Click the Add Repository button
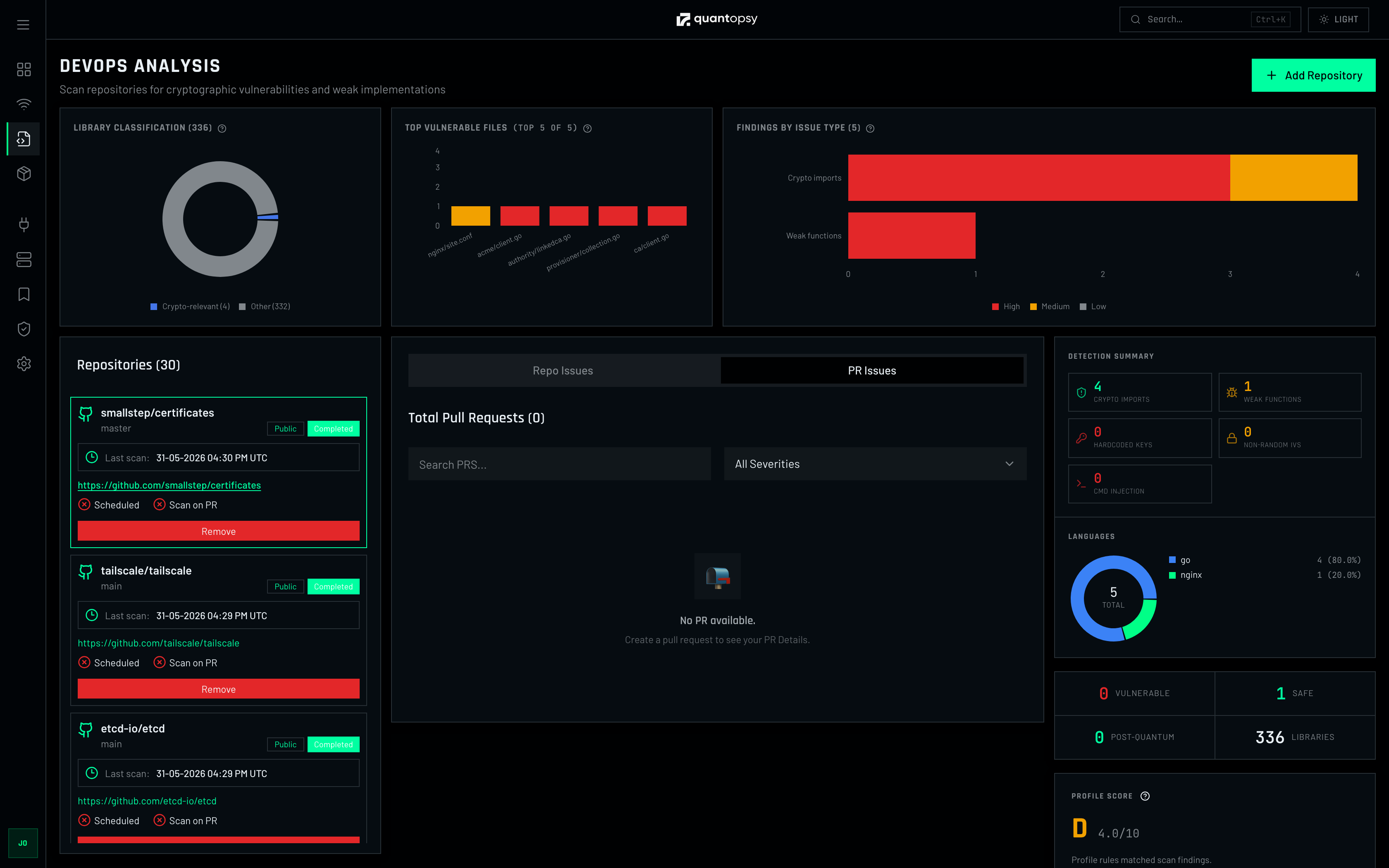Viewport: 1389px width, 868px height. [x=1313, y=75]
